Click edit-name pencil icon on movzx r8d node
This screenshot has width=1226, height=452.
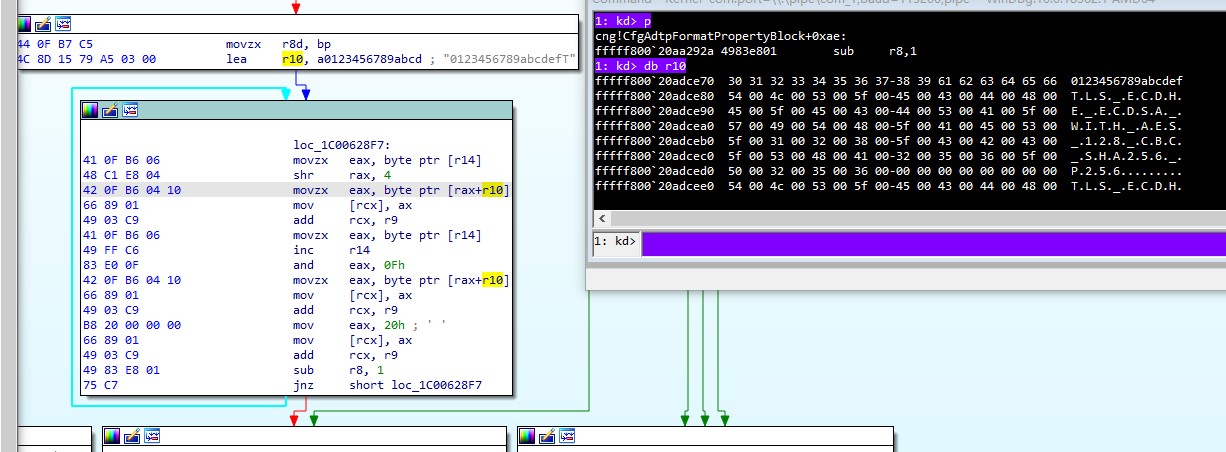(x=43, y=23)
